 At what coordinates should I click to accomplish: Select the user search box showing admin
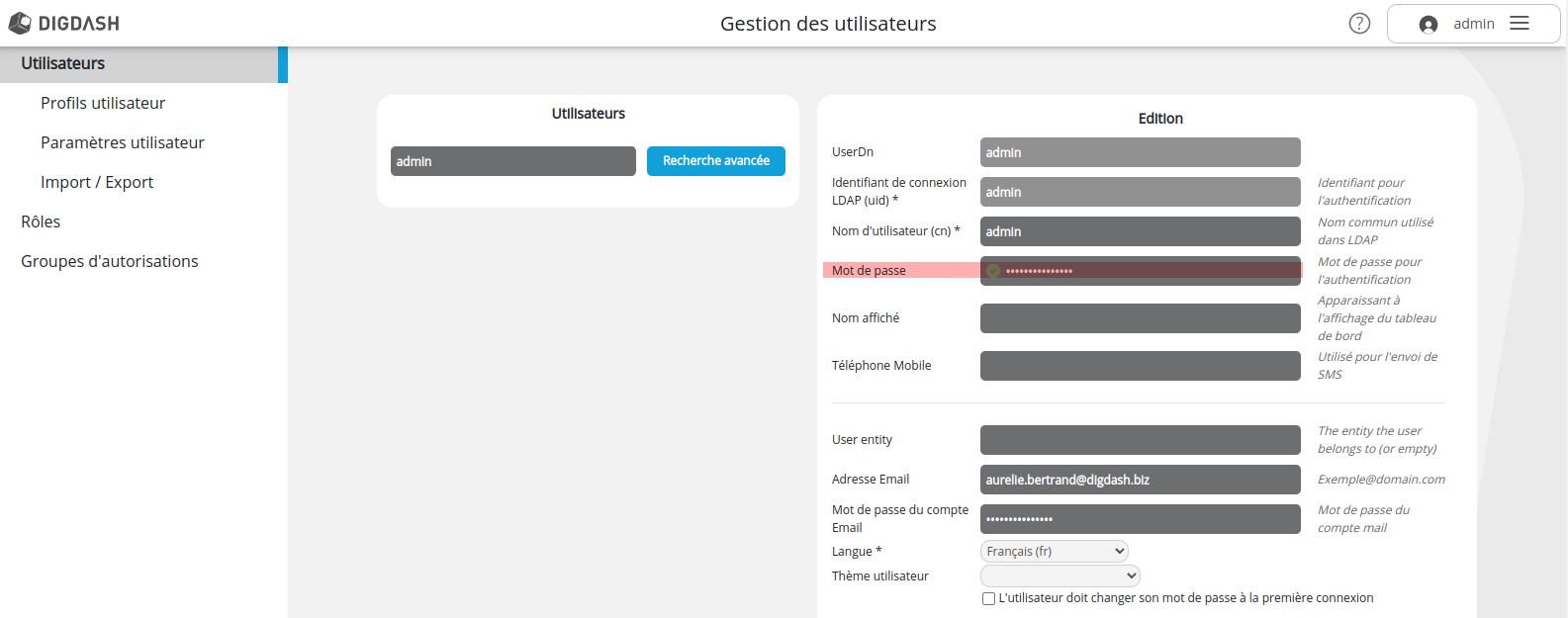[x=512, y=160]
